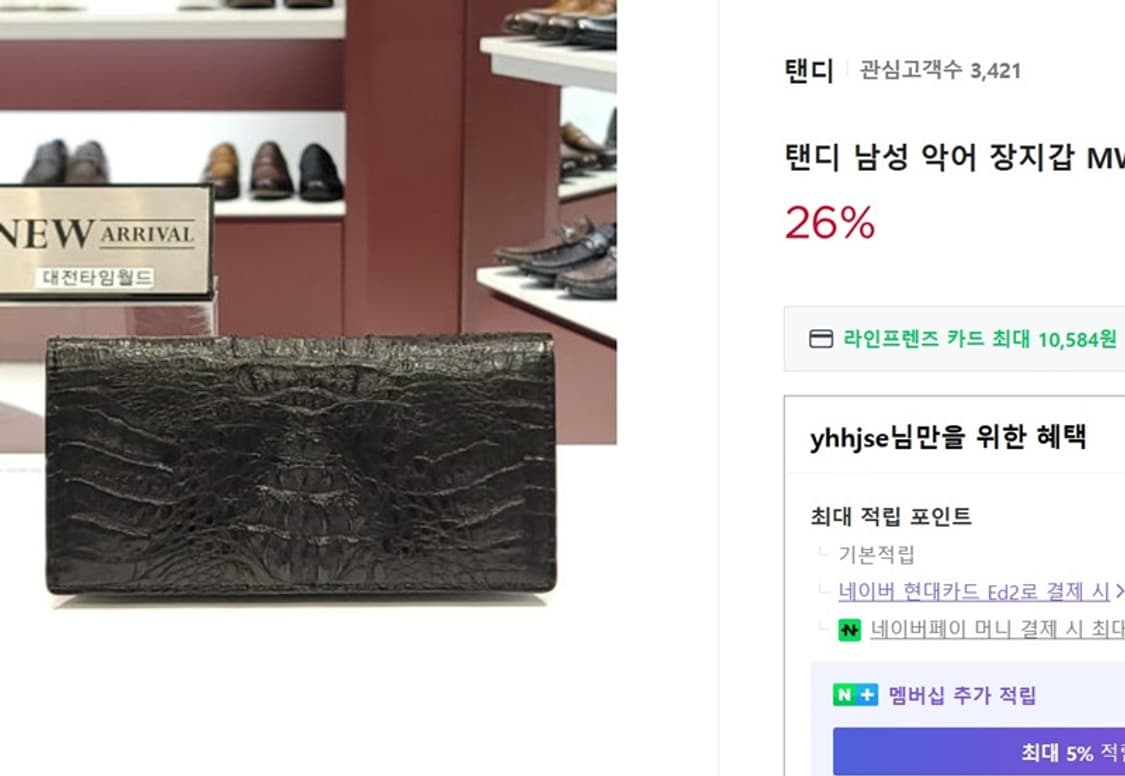Click the 기본적립 row
This screenshot has width=1125, height=776.
[877, 554]
